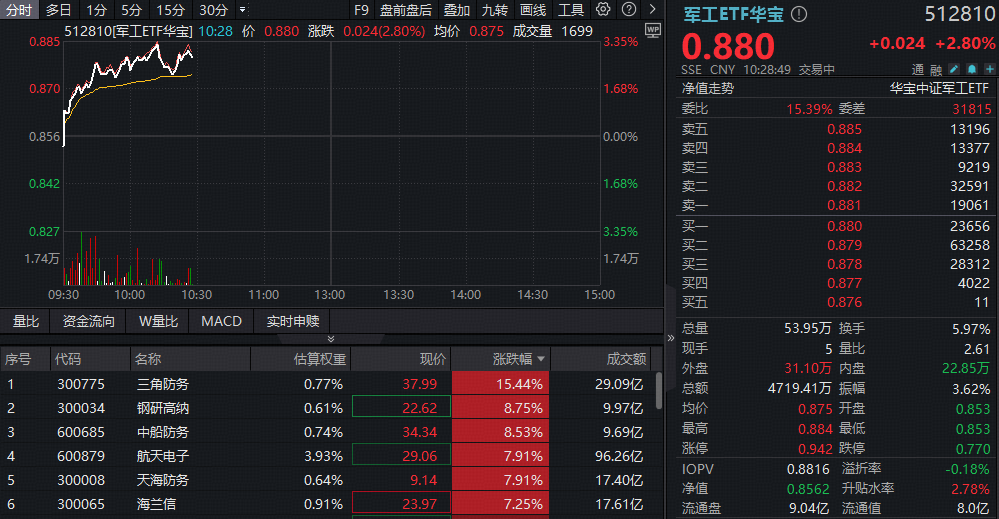
Task: Select the MACD indicator tab
Action: (x=221, y=321)
